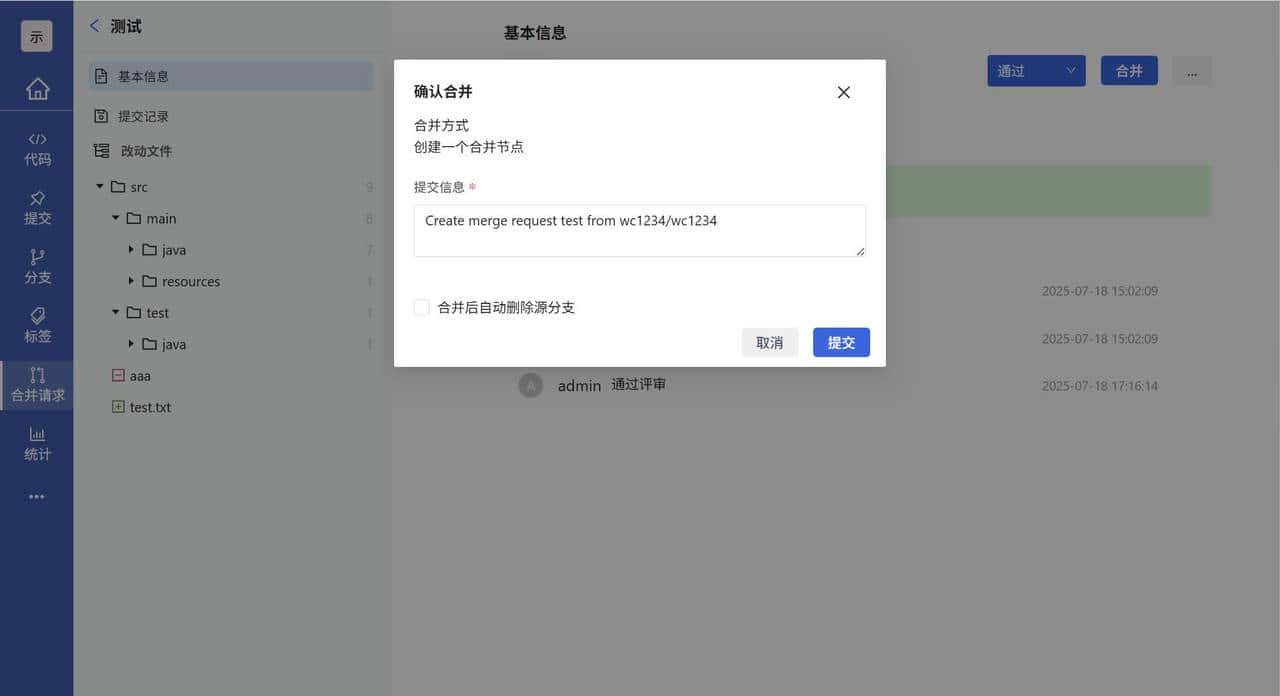
Task: Open the 统计 (Statistics) sidebar icon
Action: click(x=37, y=443)
